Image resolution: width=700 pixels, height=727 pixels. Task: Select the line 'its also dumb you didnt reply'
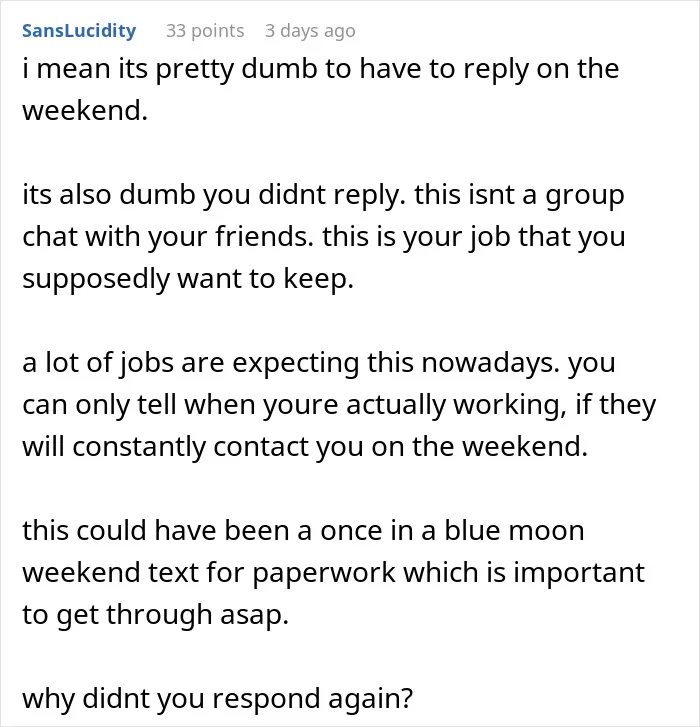pos(324,195)
